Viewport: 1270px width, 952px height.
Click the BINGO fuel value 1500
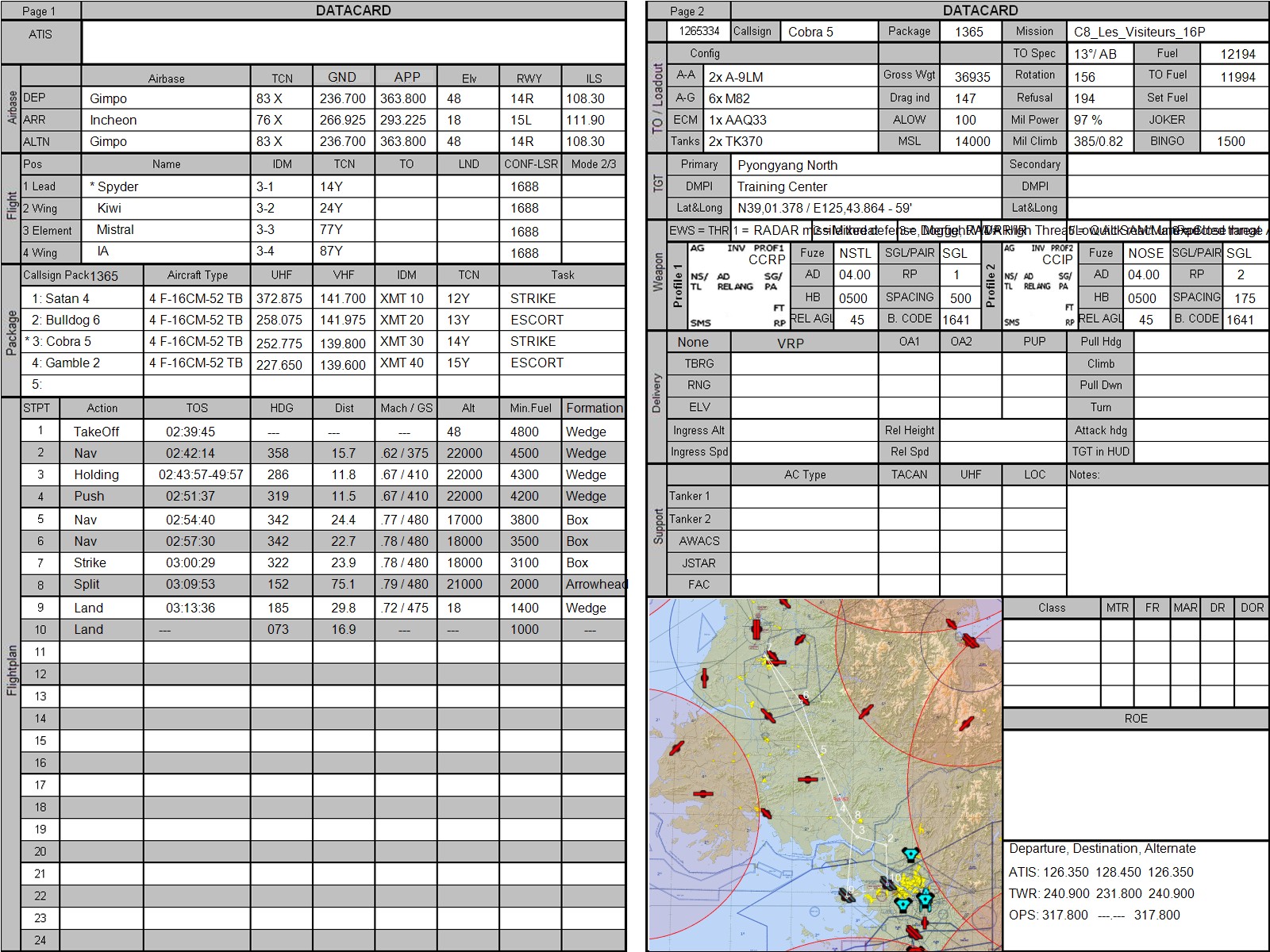click(x=1230, y=141)
